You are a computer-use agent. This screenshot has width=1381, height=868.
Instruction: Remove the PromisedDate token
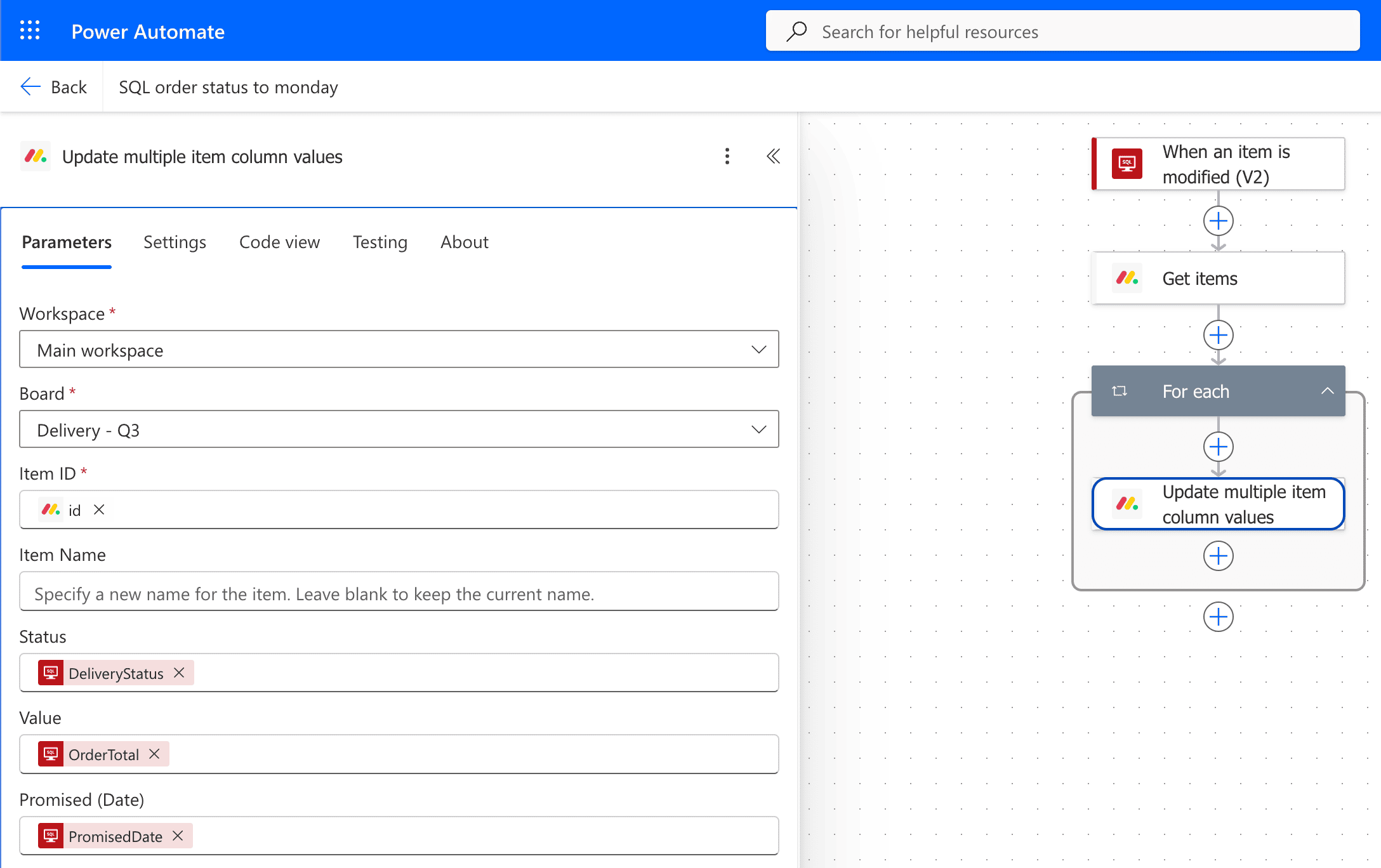[x=178, y=836]
